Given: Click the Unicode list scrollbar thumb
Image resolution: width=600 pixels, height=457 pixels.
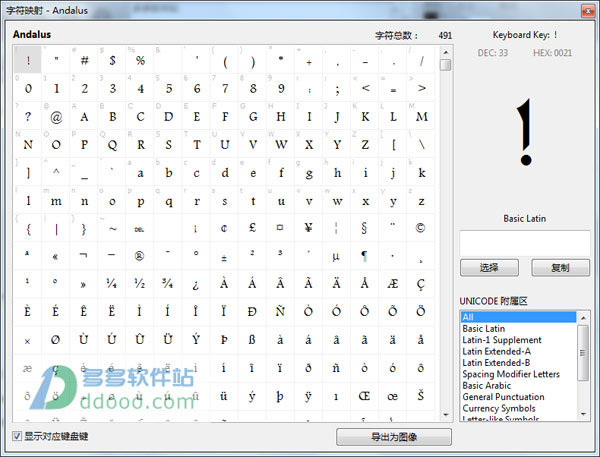Looking at the screenshot, I should point(583,353).
